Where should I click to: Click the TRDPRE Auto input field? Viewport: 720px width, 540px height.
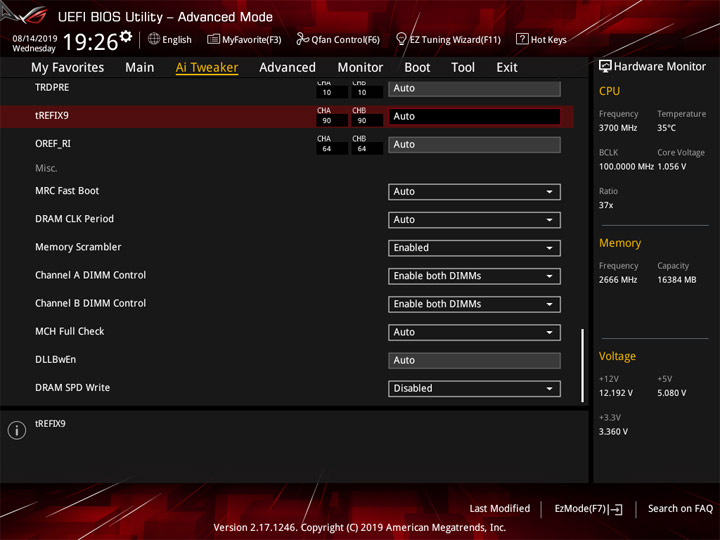(x=474, y=88)
